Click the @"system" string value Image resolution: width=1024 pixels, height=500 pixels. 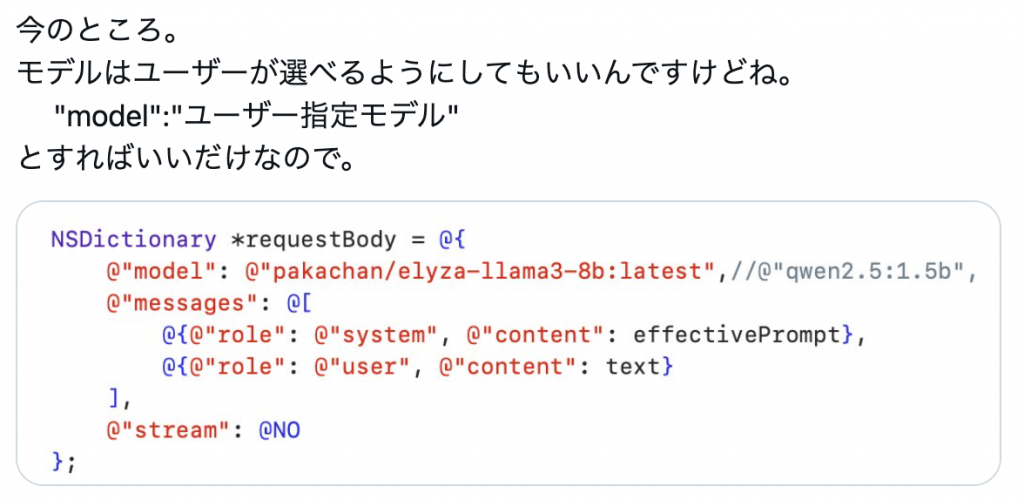point(375,335)
